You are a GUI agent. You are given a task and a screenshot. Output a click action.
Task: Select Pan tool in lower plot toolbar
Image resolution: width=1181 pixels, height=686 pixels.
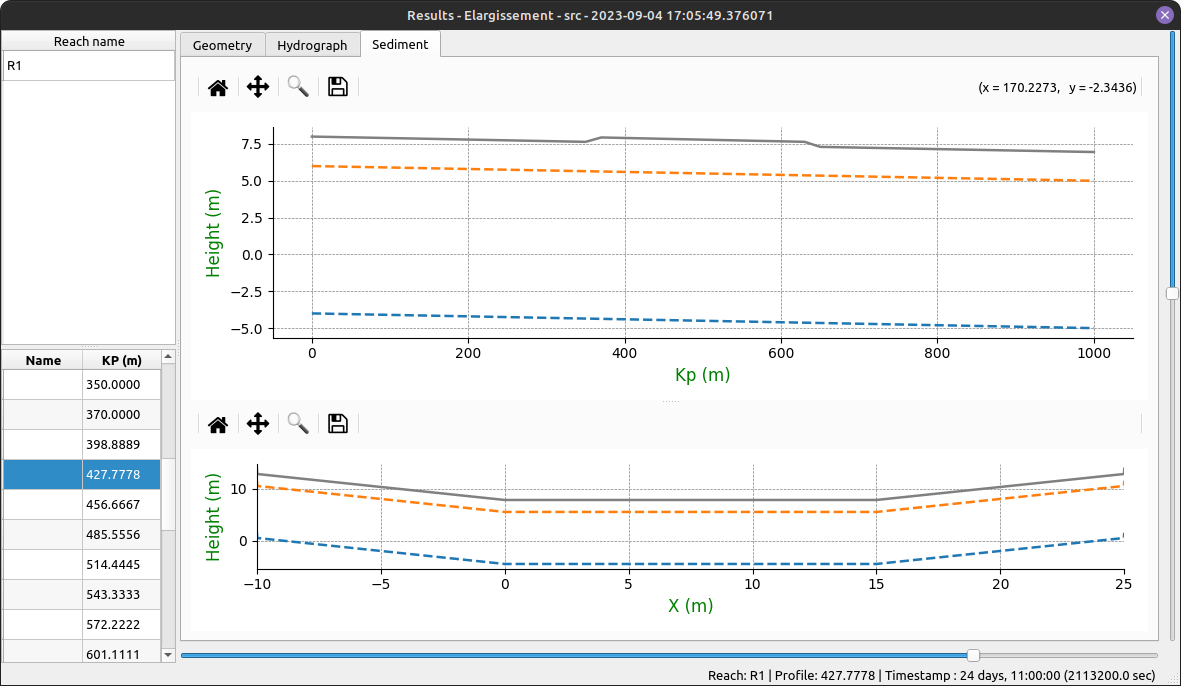pos(258,424)
